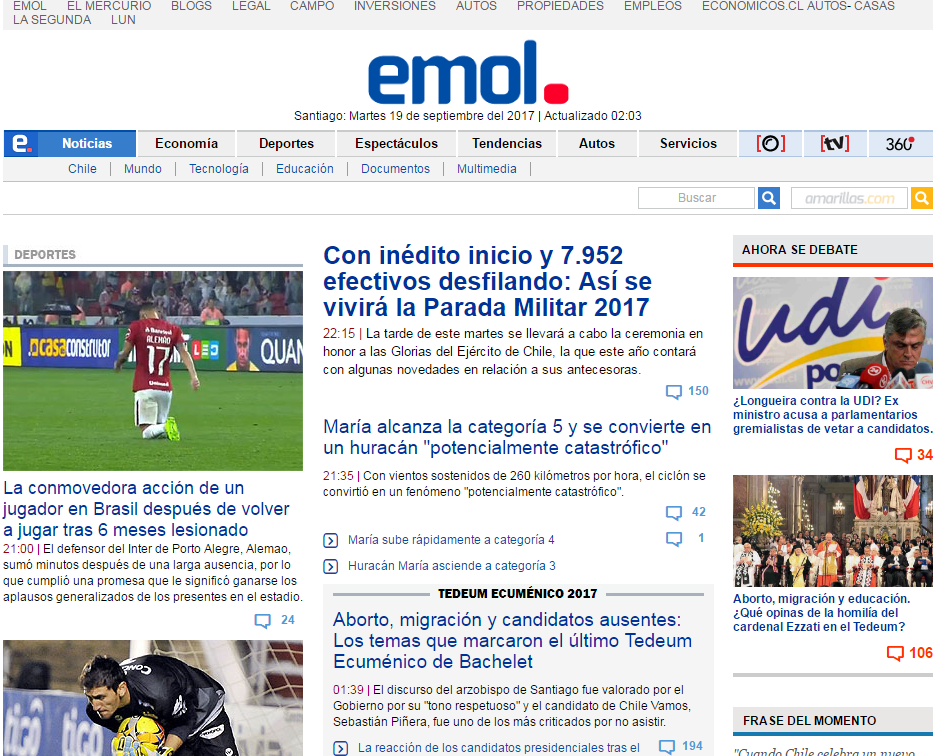
Task: Open the emol TV icon
Action: [x=834, y=143]
